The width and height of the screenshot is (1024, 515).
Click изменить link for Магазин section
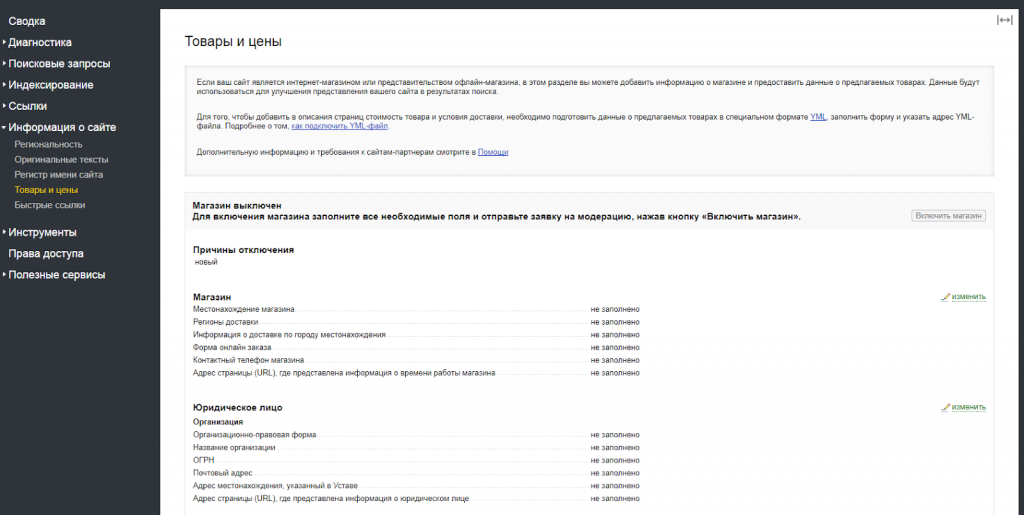pos(968,297)
